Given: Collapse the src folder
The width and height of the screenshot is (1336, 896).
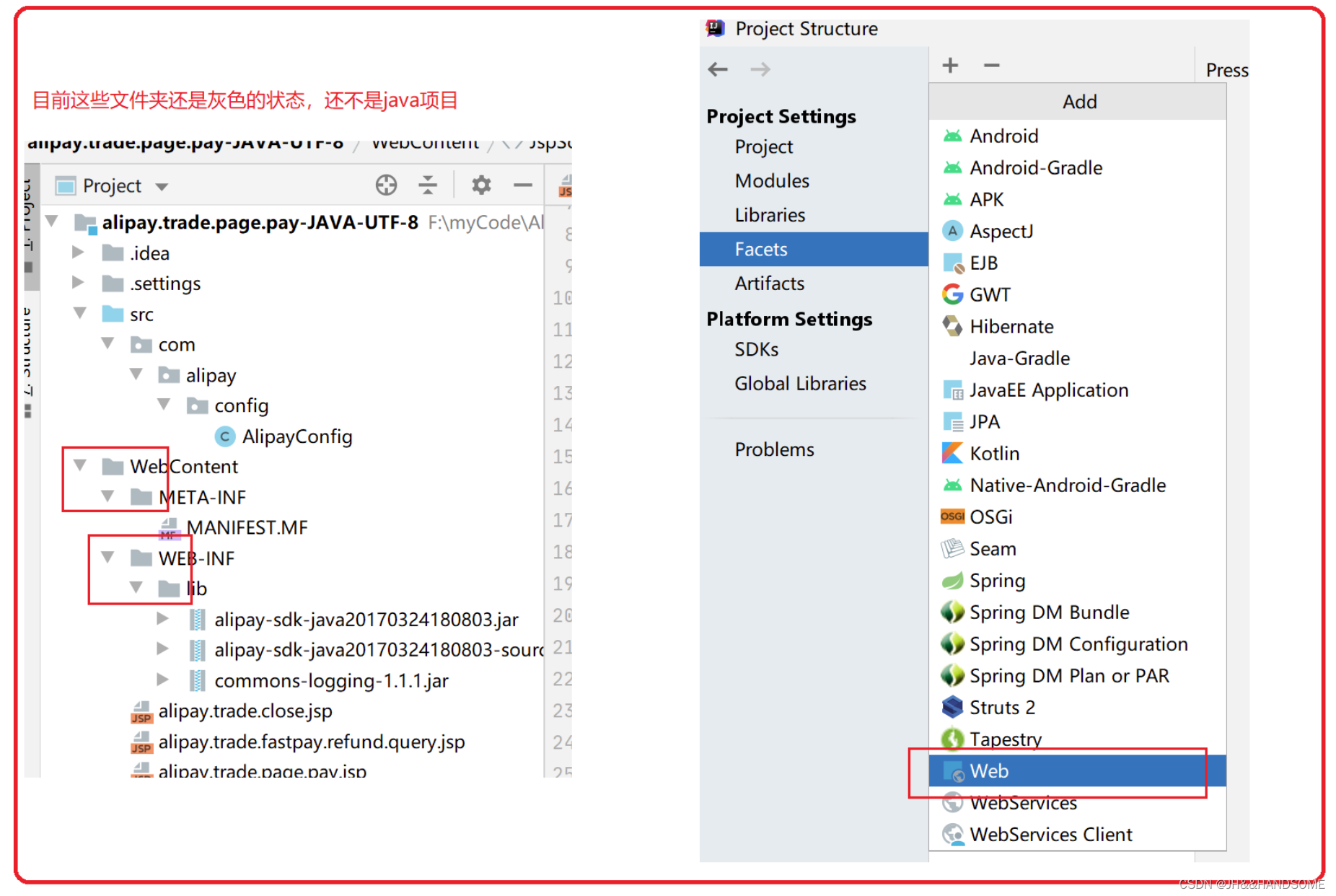Looking at the screenshot, I should [79, 313].
